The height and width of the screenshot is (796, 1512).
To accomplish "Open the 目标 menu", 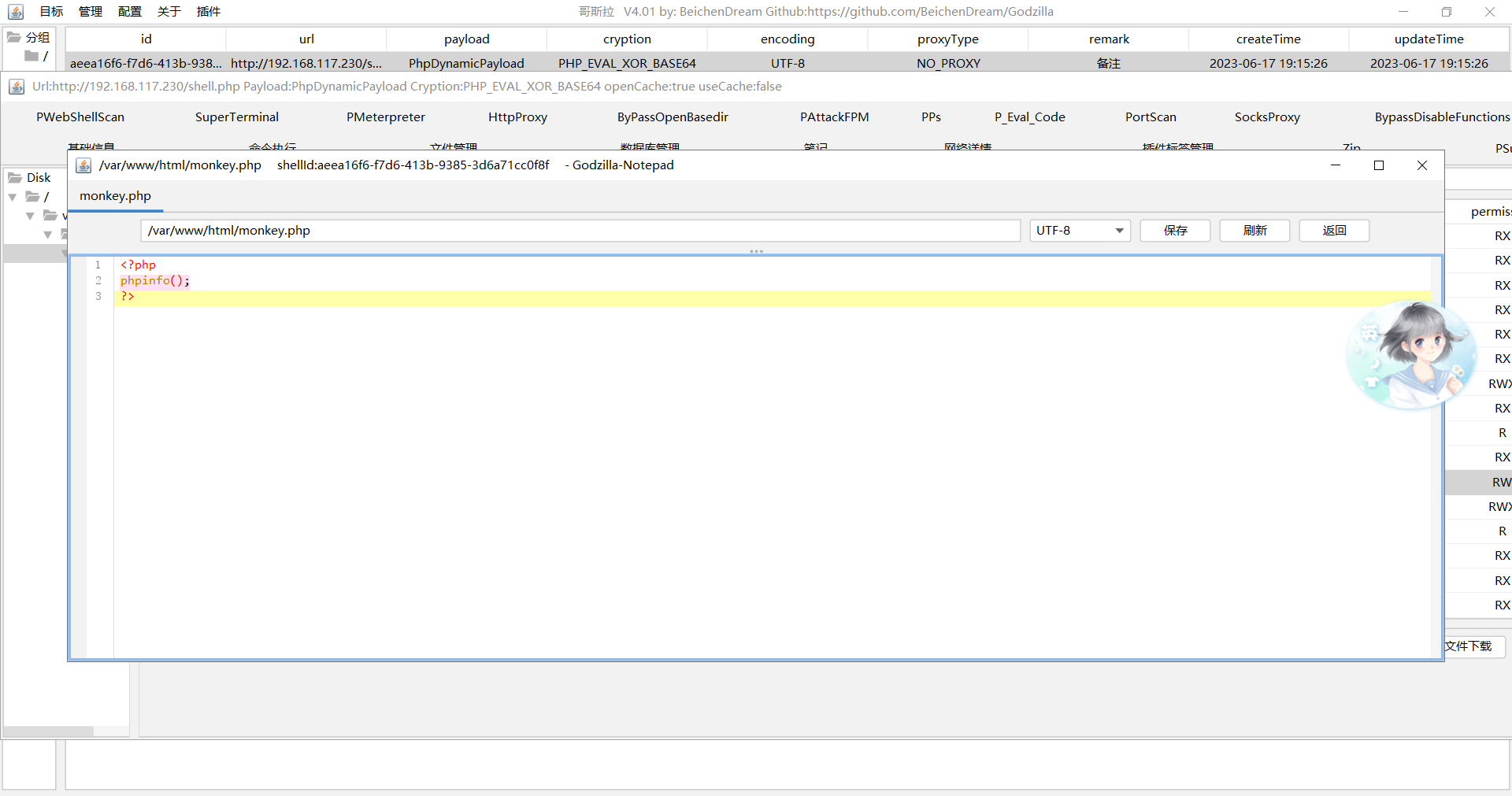I will tap(51, 12).
